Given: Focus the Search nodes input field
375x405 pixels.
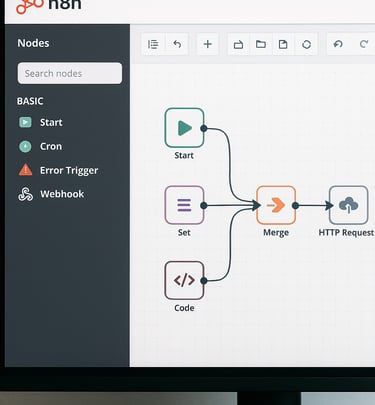Looking at the screenshot, I should point(70,73).
